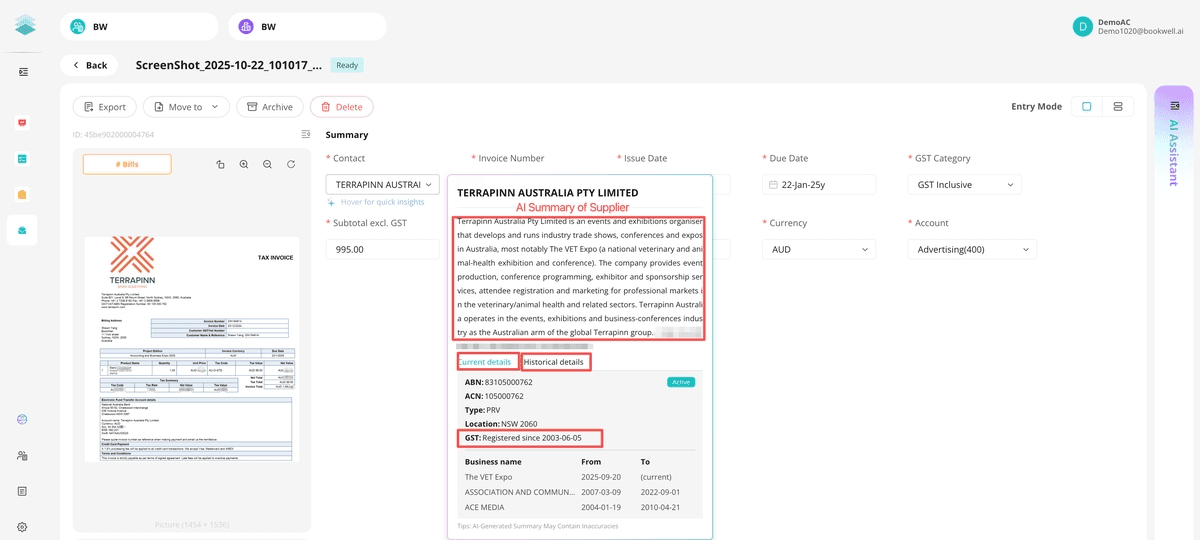Viewport: 1200px width, 540px height.
Task: Open the list report icon in sidebar
Action: (22, 491)
